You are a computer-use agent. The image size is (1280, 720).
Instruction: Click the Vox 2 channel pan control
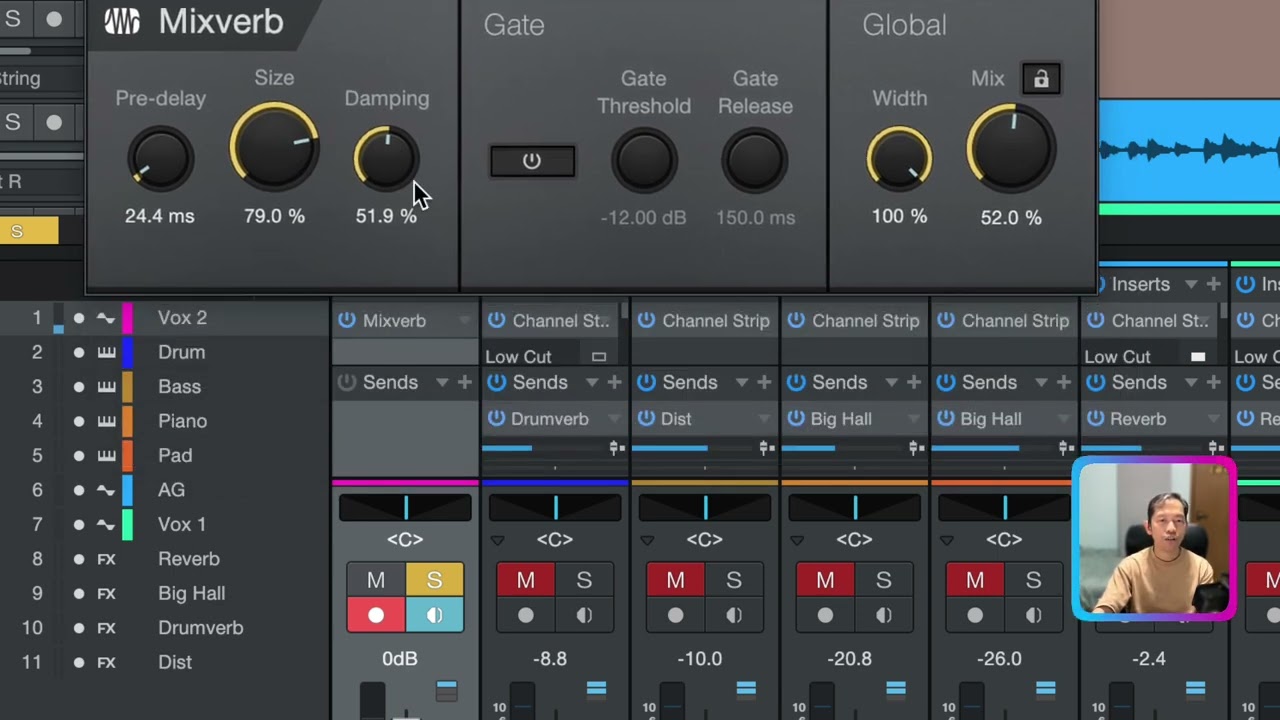pos(405,508)
